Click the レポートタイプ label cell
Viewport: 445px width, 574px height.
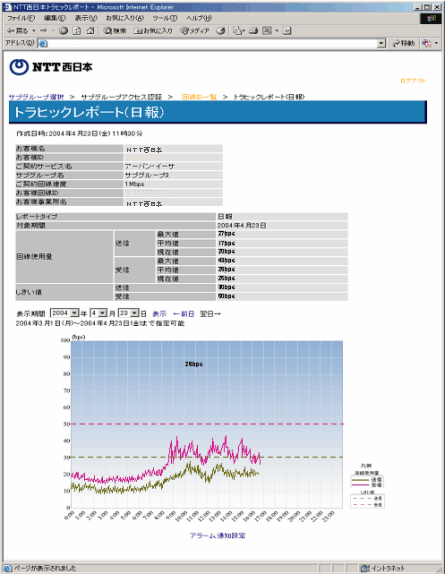(116, 217)
